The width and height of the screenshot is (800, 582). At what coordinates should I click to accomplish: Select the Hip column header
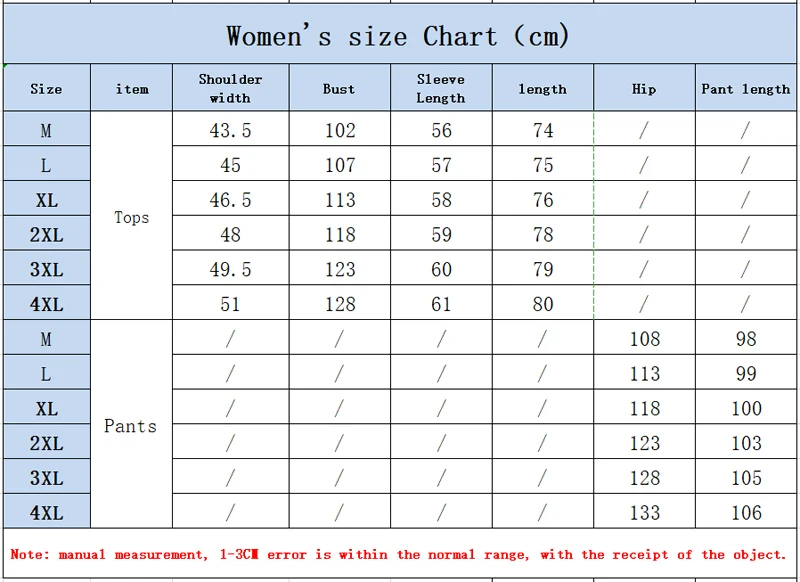tap(644, 88)
